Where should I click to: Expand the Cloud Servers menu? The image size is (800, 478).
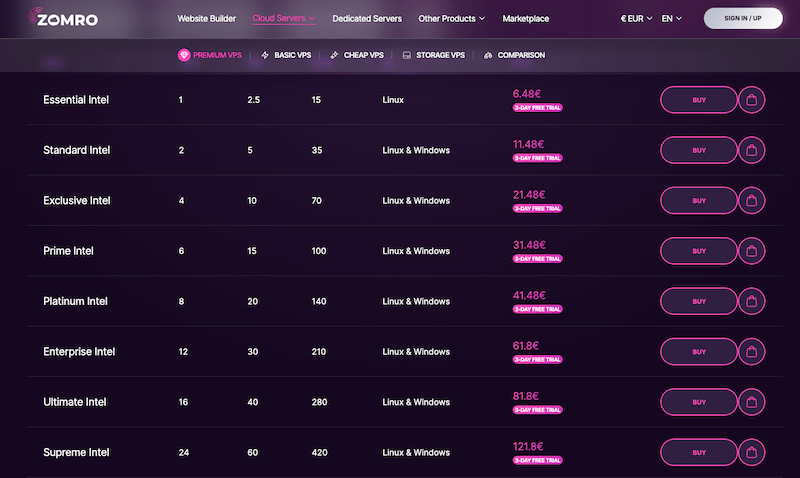pos(284,18)
